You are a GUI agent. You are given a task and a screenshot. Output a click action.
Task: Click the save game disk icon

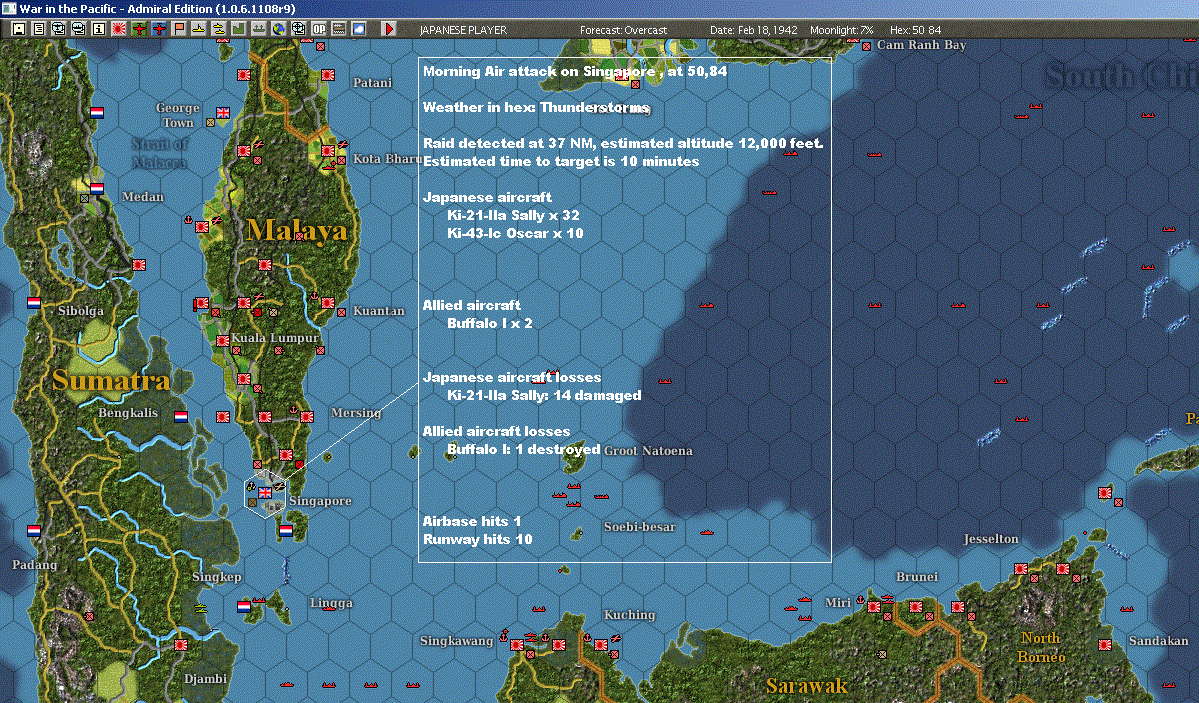(x=18, y=29)
